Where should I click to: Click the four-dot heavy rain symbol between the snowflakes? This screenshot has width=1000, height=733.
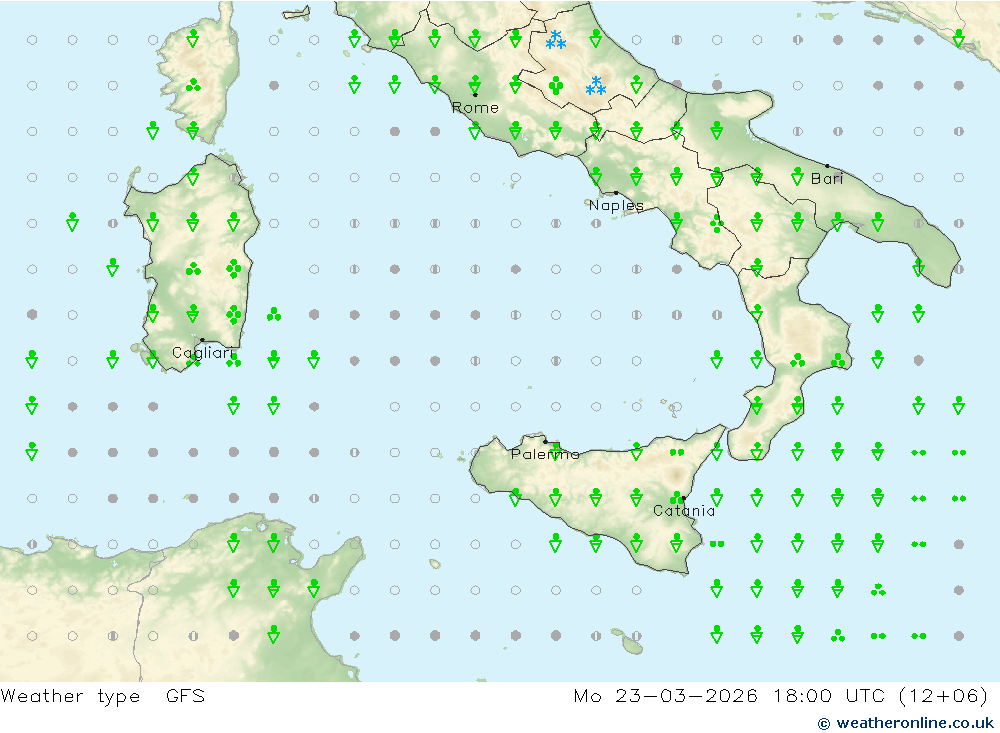click(x=555, y=85)
